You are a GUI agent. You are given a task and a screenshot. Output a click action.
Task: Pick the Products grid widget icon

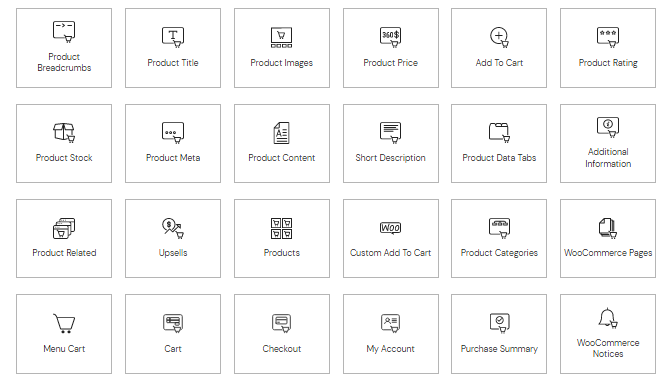point(282,228)
